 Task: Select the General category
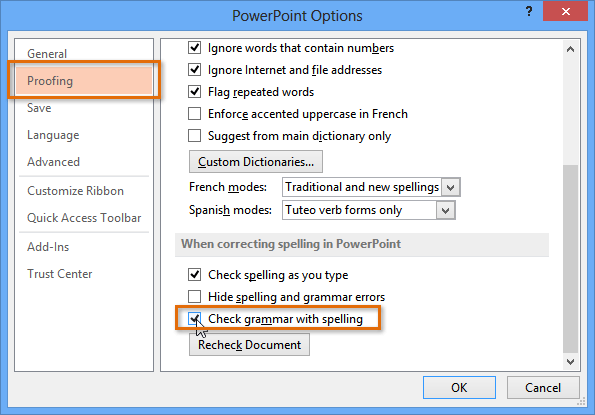(x=84, y=54)
